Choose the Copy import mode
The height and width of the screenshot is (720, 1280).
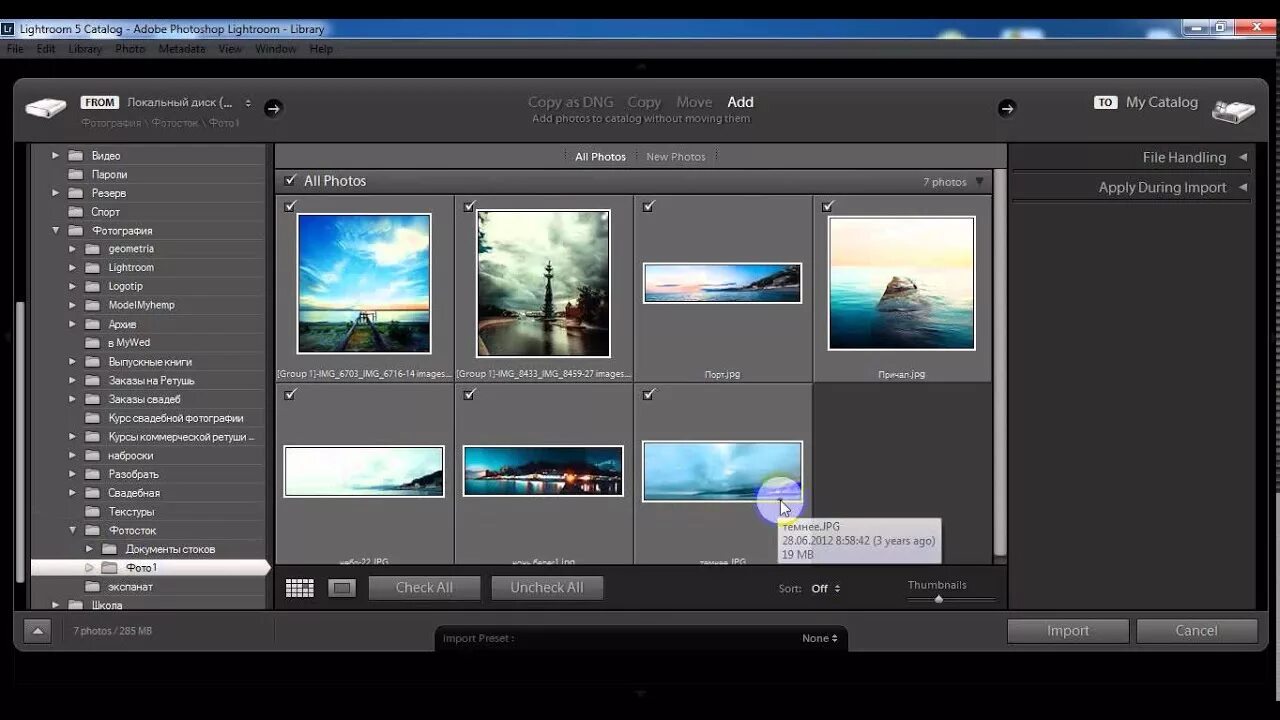click(x=644, y=102)
